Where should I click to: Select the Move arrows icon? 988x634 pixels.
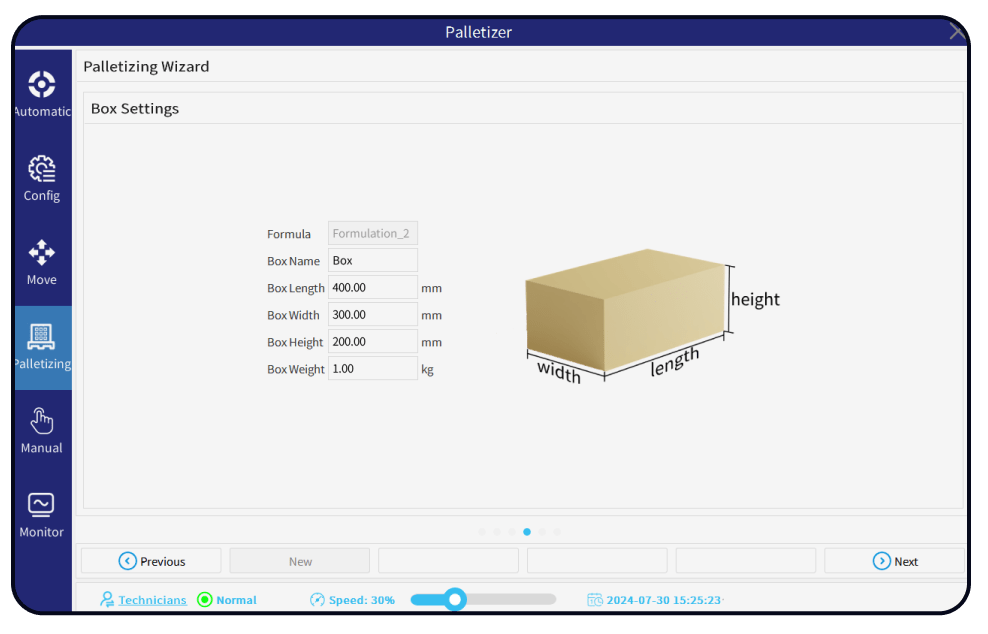coord(42,252)
